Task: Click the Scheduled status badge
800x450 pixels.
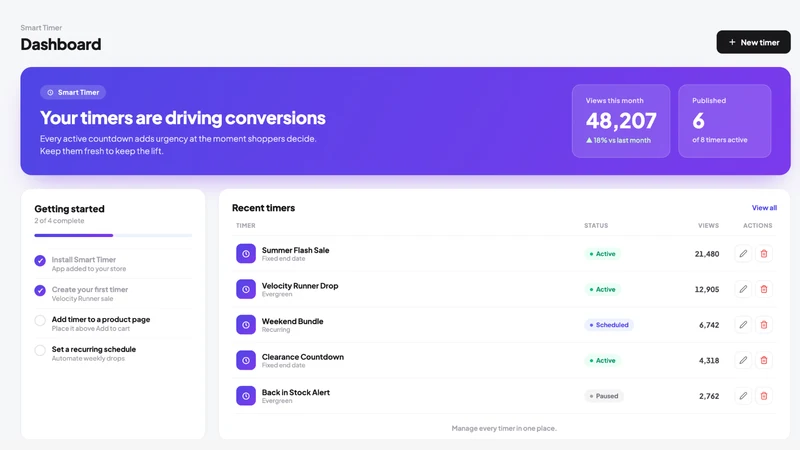Action: point(609,324)
